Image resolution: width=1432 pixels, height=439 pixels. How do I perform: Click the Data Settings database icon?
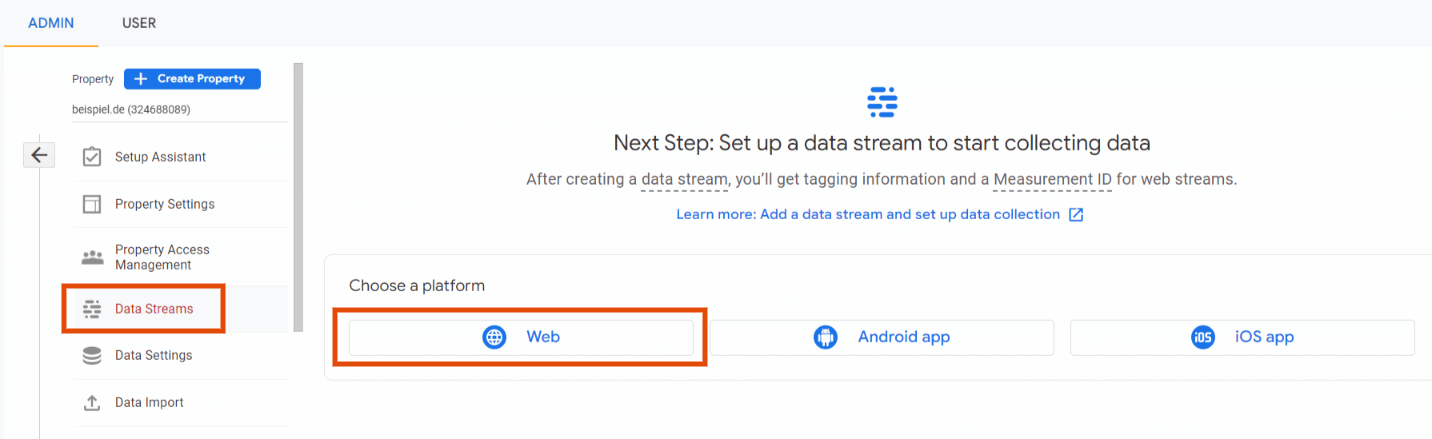pyautogui.click(x=92, y=355)
